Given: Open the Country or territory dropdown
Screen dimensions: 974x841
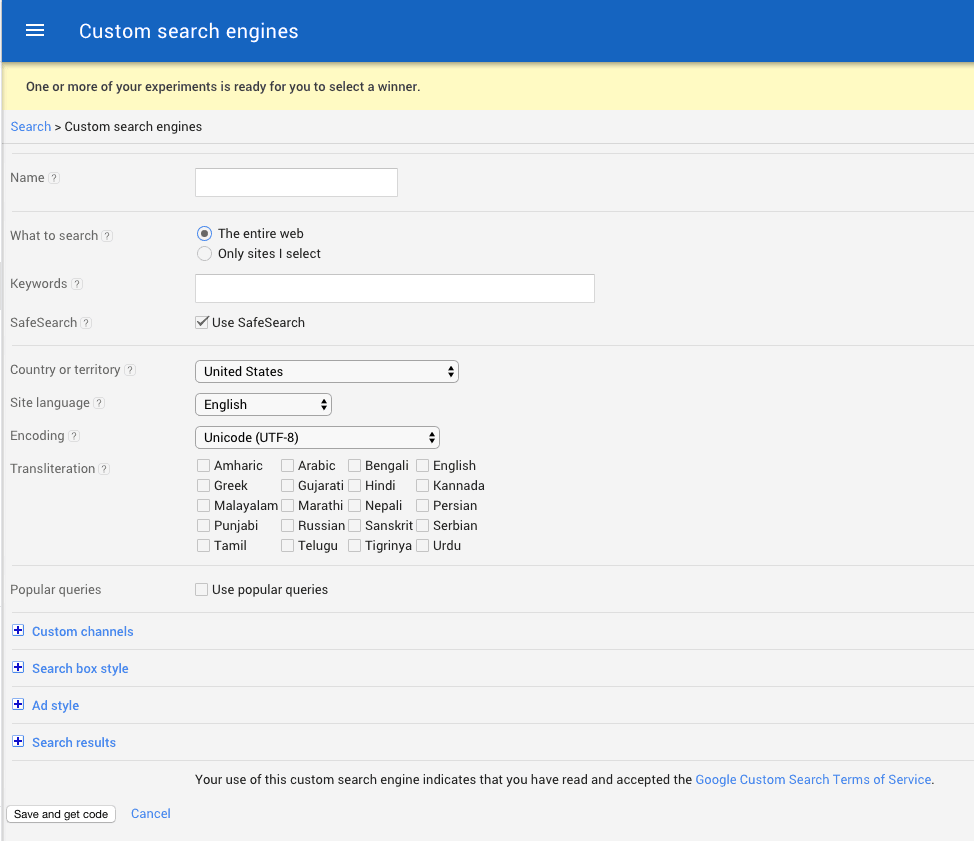Looking at the screenshot, I should tap(327, 371).
